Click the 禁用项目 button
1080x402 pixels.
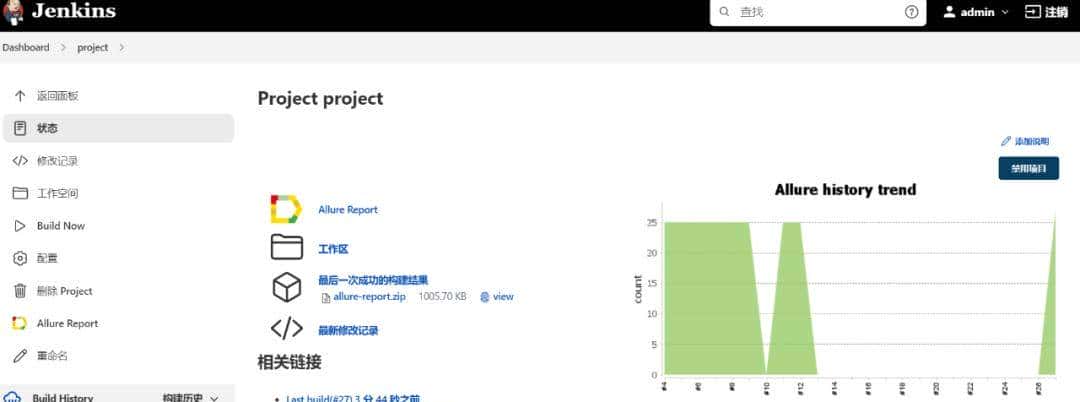1028,168
